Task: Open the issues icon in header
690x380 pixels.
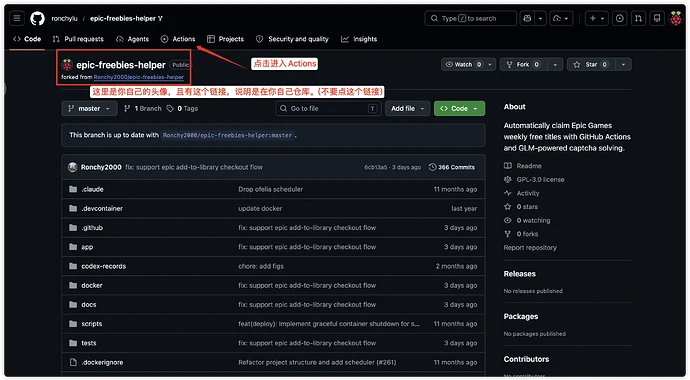Action: 620,18
